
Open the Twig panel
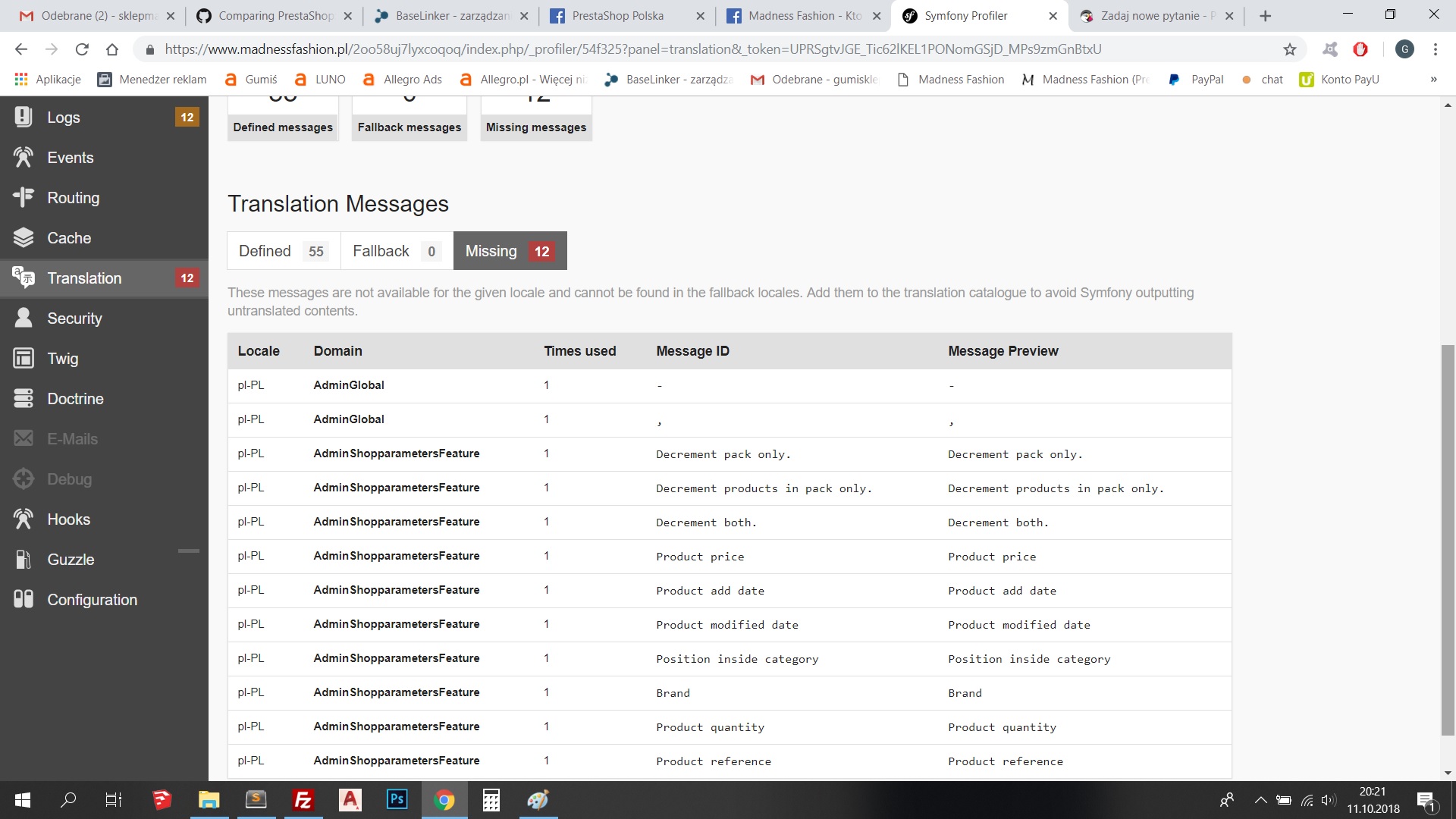click(62, 359)
